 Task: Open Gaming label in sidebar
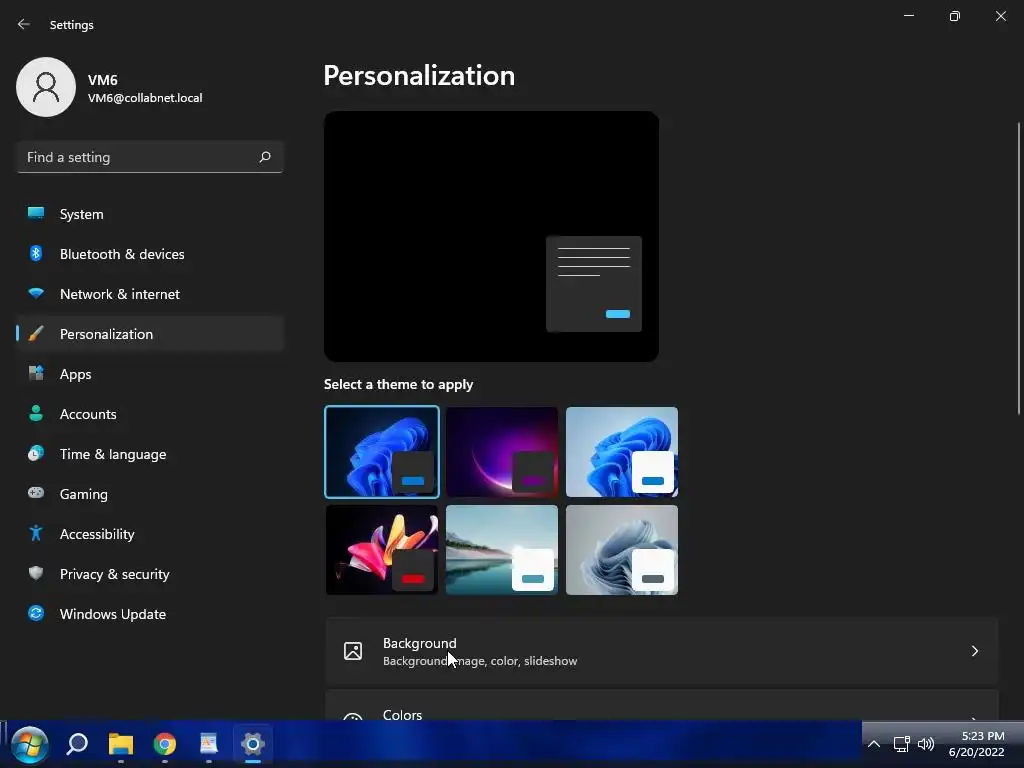tap(84, 494)
